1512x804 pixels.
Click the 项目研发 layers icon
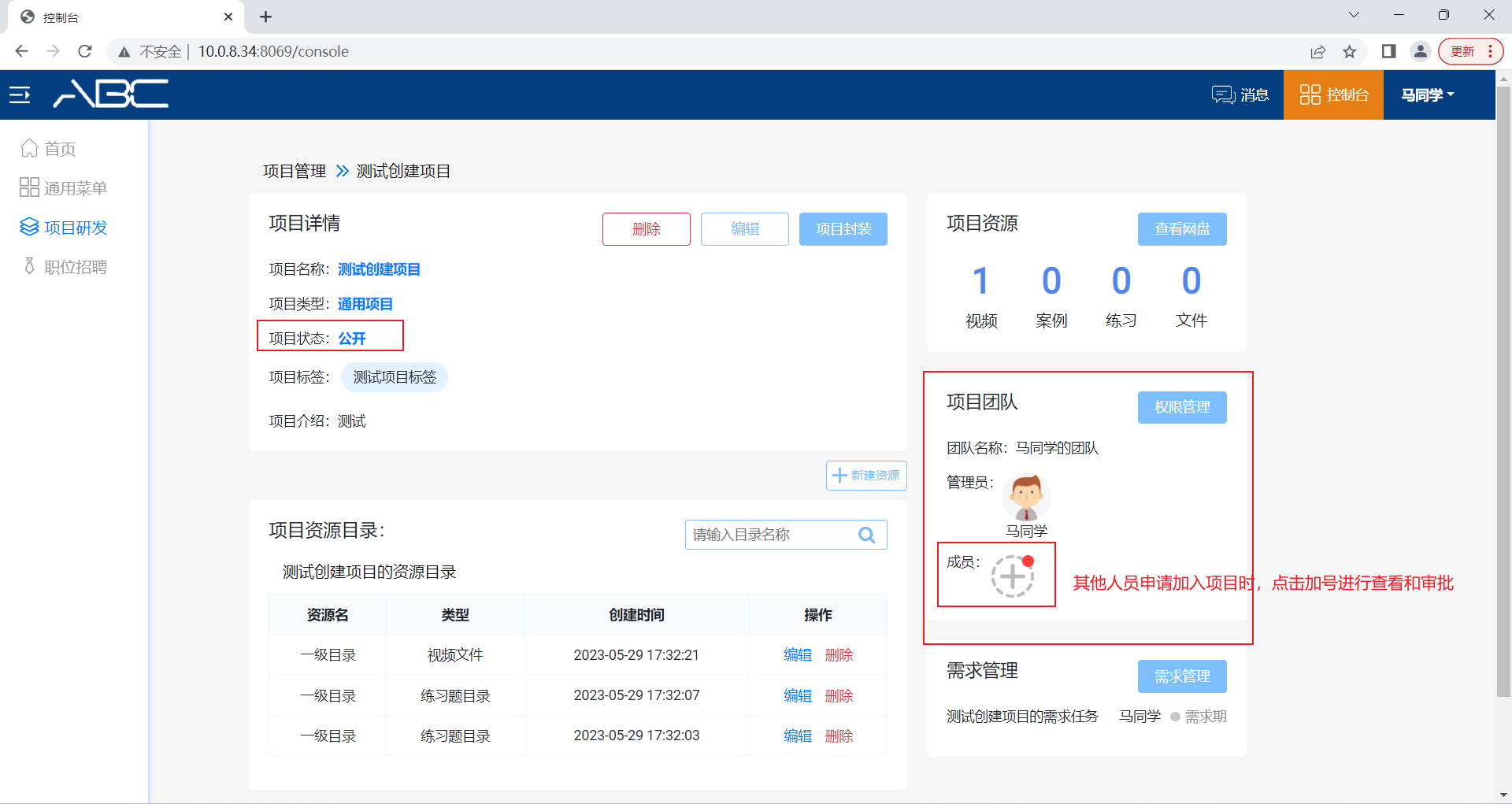click(29, 227)
